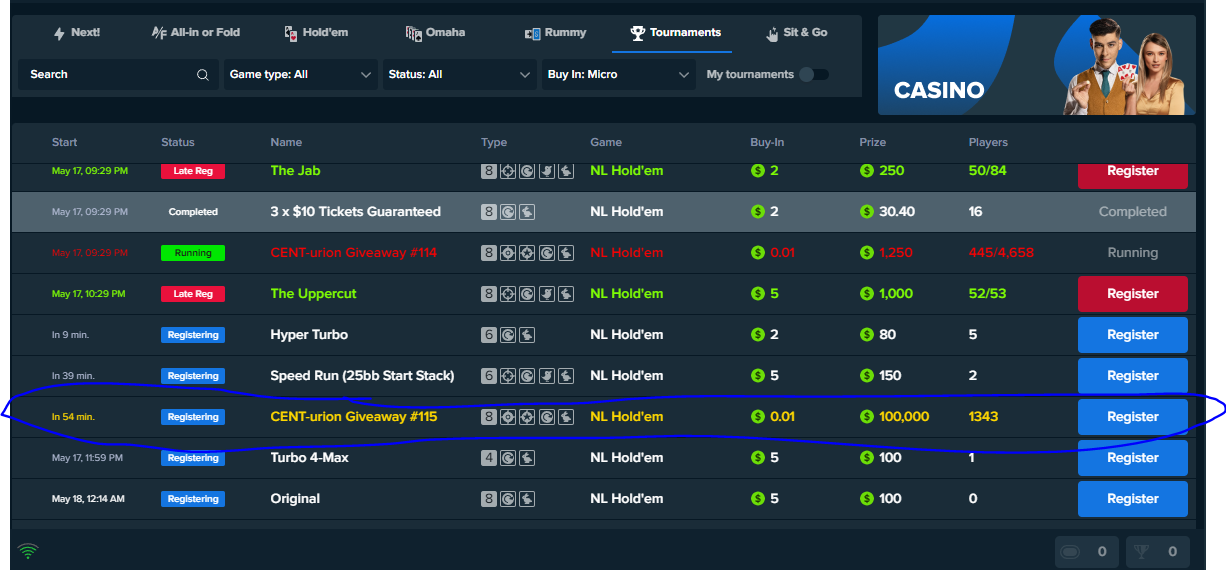Click rabbit turbo icon in Original row
This screenshot has height=570, width=1226.
[527, 499]
